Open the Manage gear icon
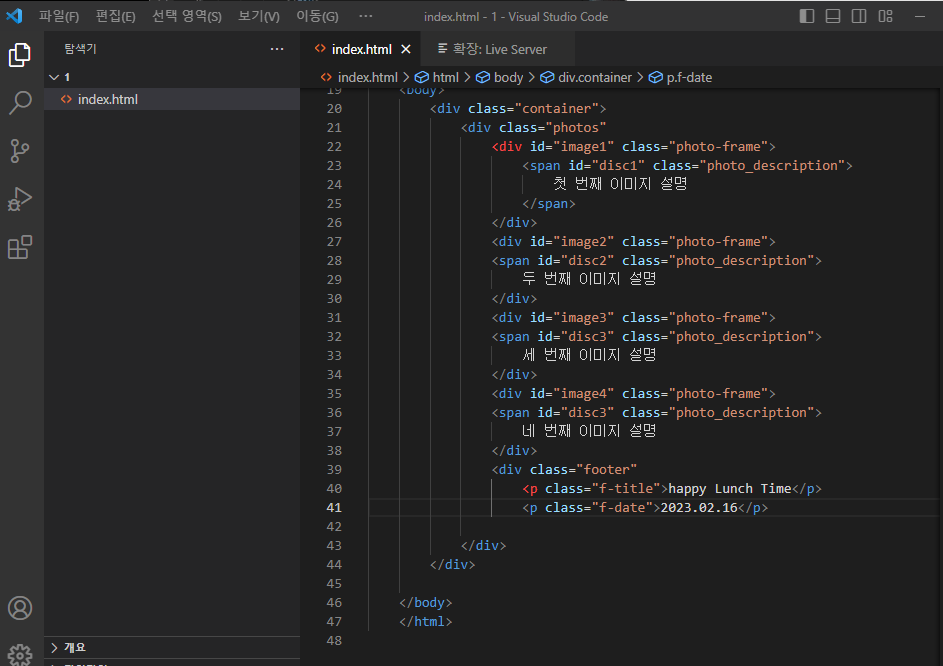 tap(20, 655)
